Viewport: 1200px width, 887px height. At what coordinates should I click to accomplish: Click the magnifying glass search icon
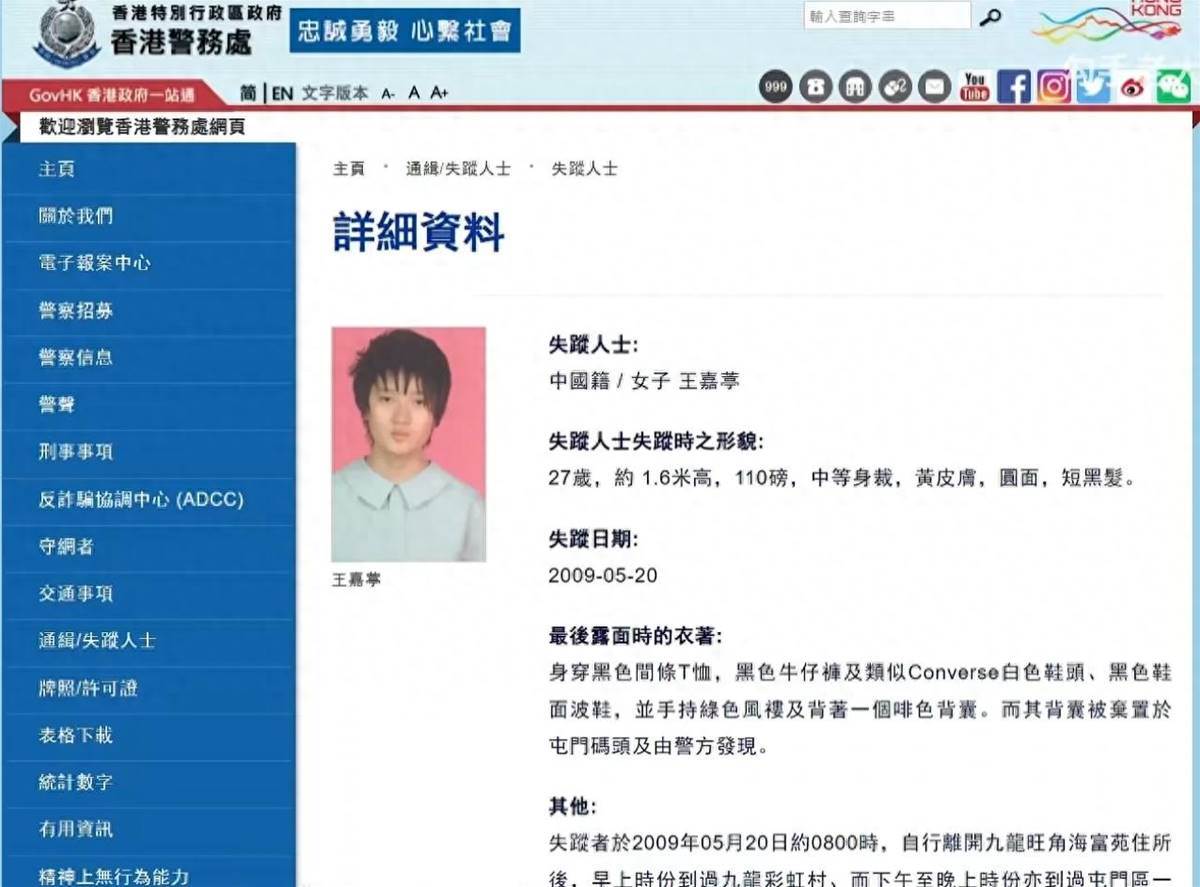pos(990,17)
